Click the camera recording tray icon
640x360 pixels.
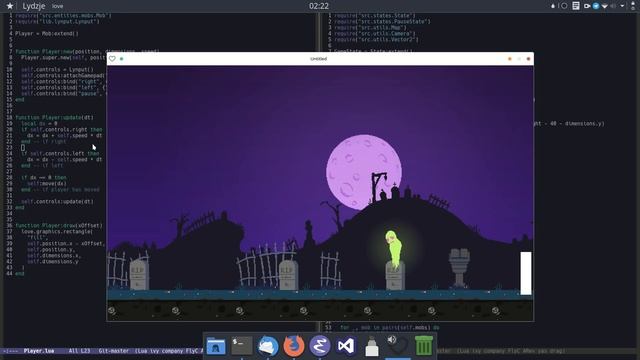click(x=587, y=6)
